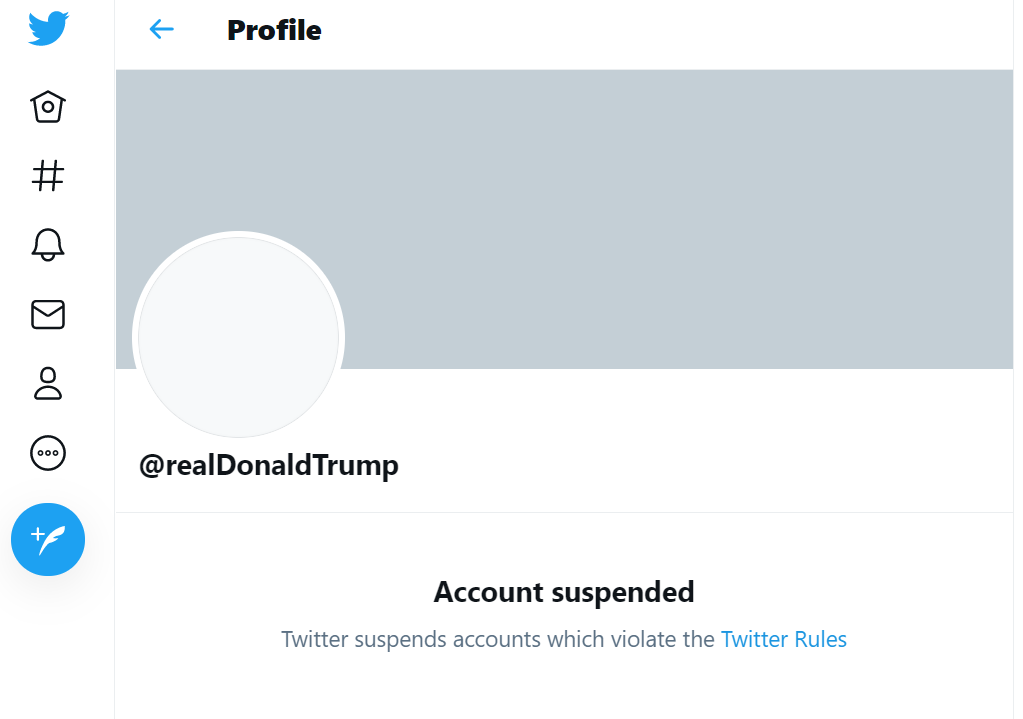Click the gray "Twitter suspends accounts" message text
Image resolution: width=1023 pixels, height=719 pixels.
pos(497,639)
